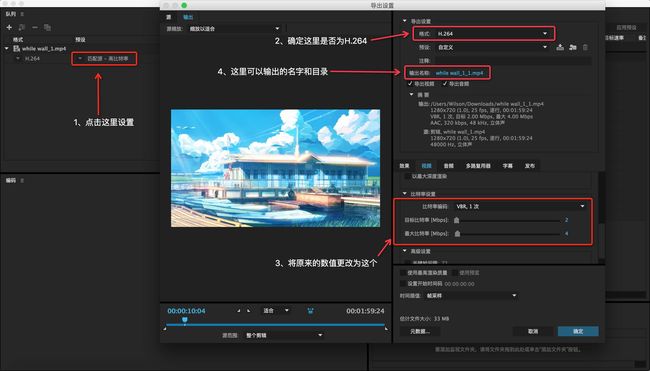Open the 格式 H.264 format dropdown
This screenshot has width=650, height=371.
coord(492,34)
